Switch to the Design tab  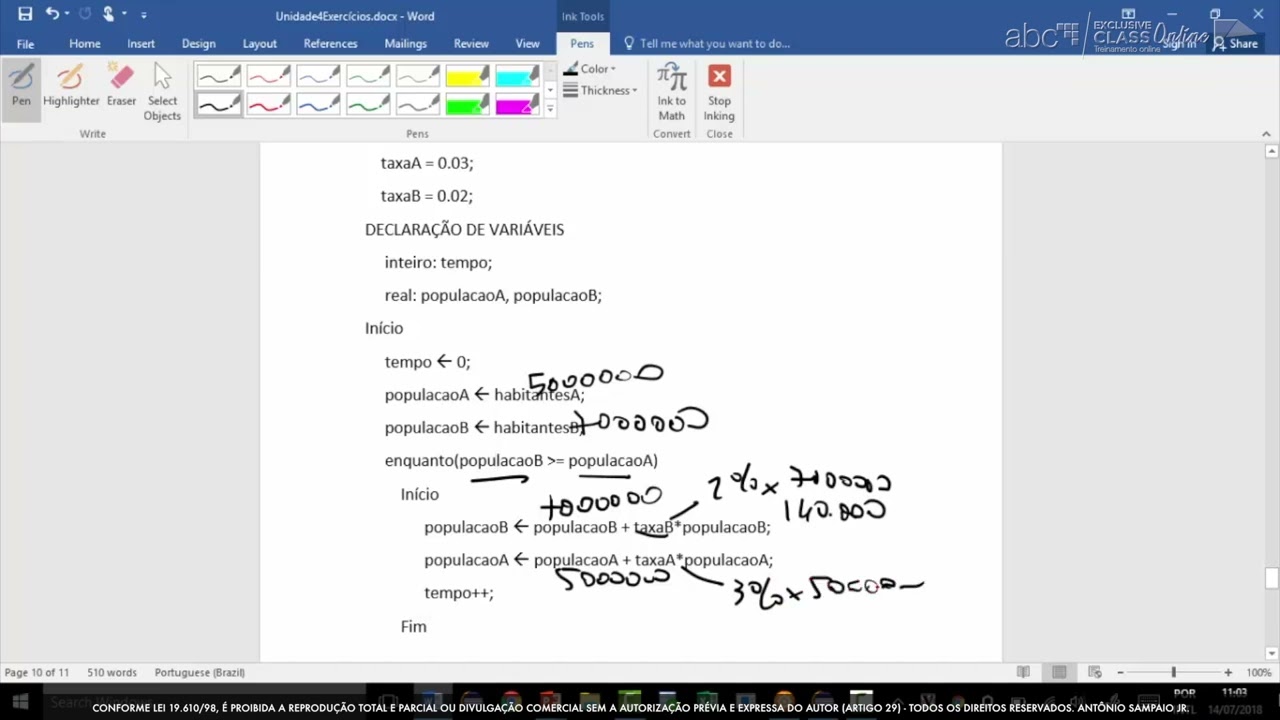[198, 44]
